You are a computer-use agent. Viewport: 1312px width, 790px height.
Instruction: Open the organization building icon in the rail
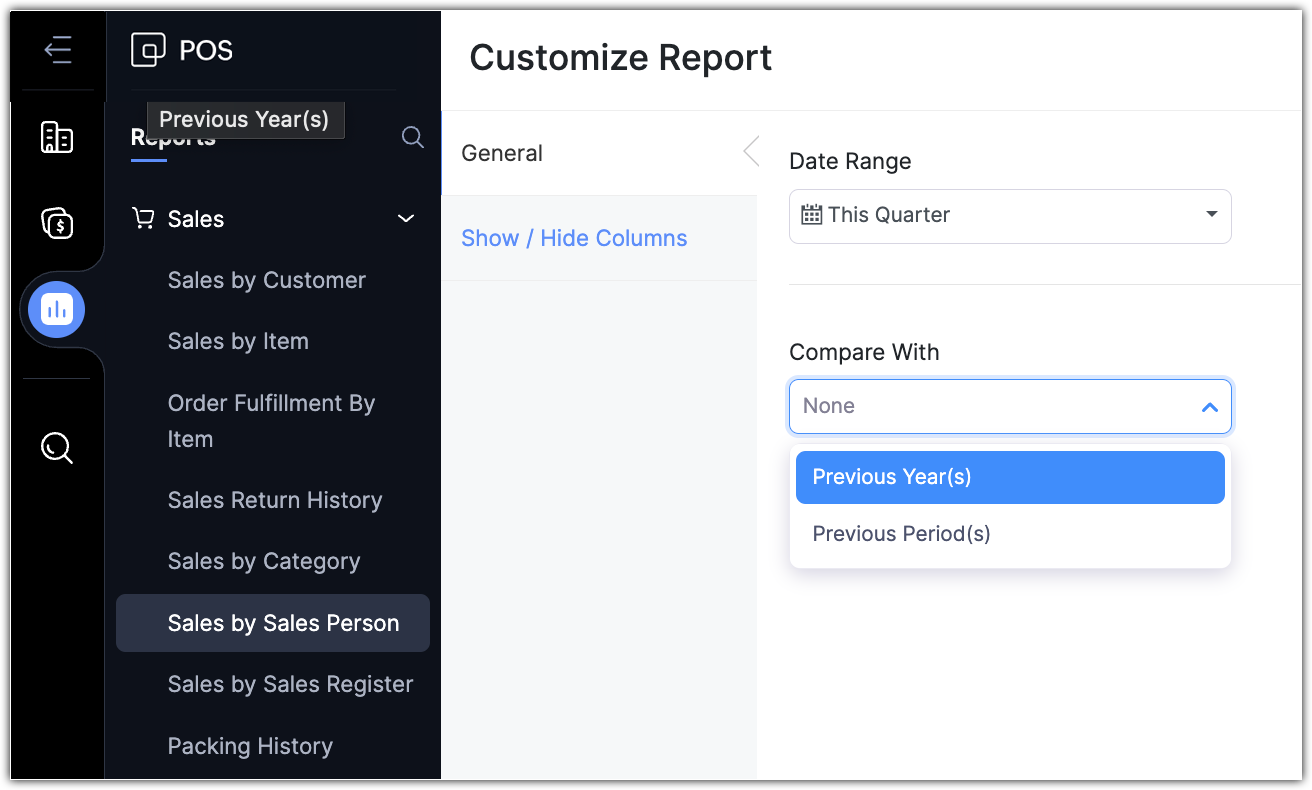pyautogui.click(x=57, y=137)
